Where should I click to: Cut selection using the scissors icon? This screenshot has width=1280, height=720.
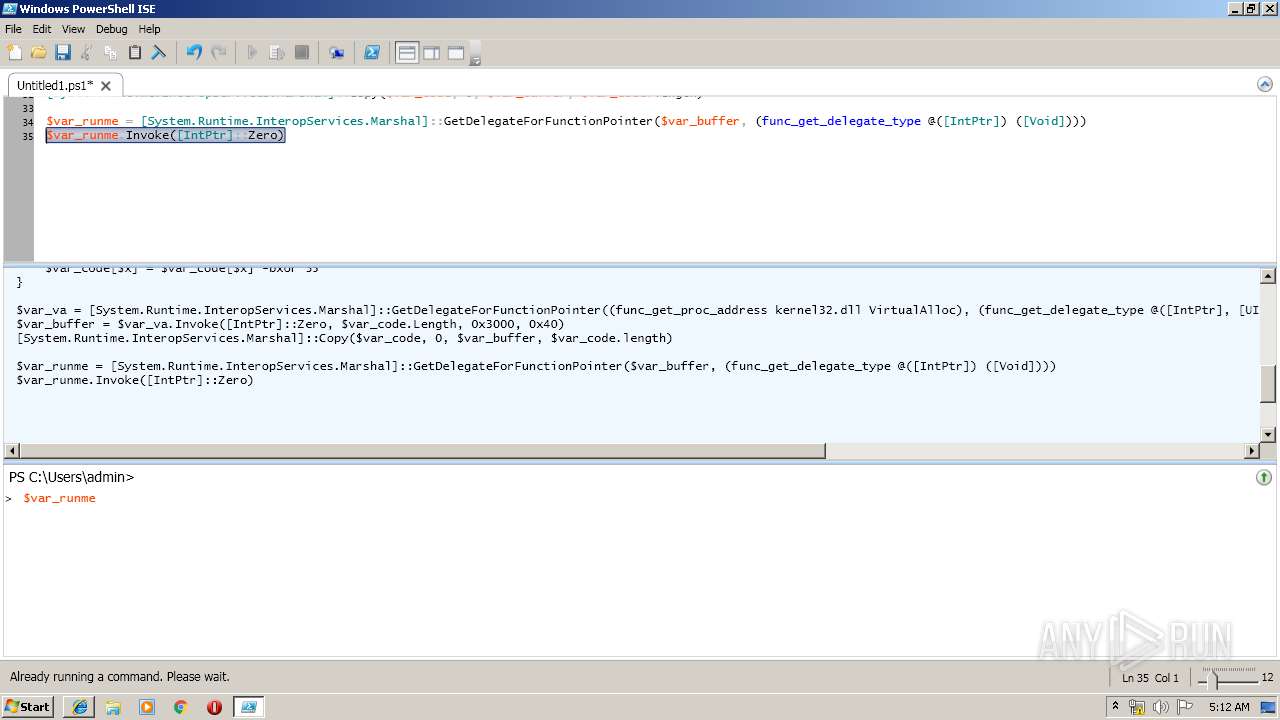(87, 52)
